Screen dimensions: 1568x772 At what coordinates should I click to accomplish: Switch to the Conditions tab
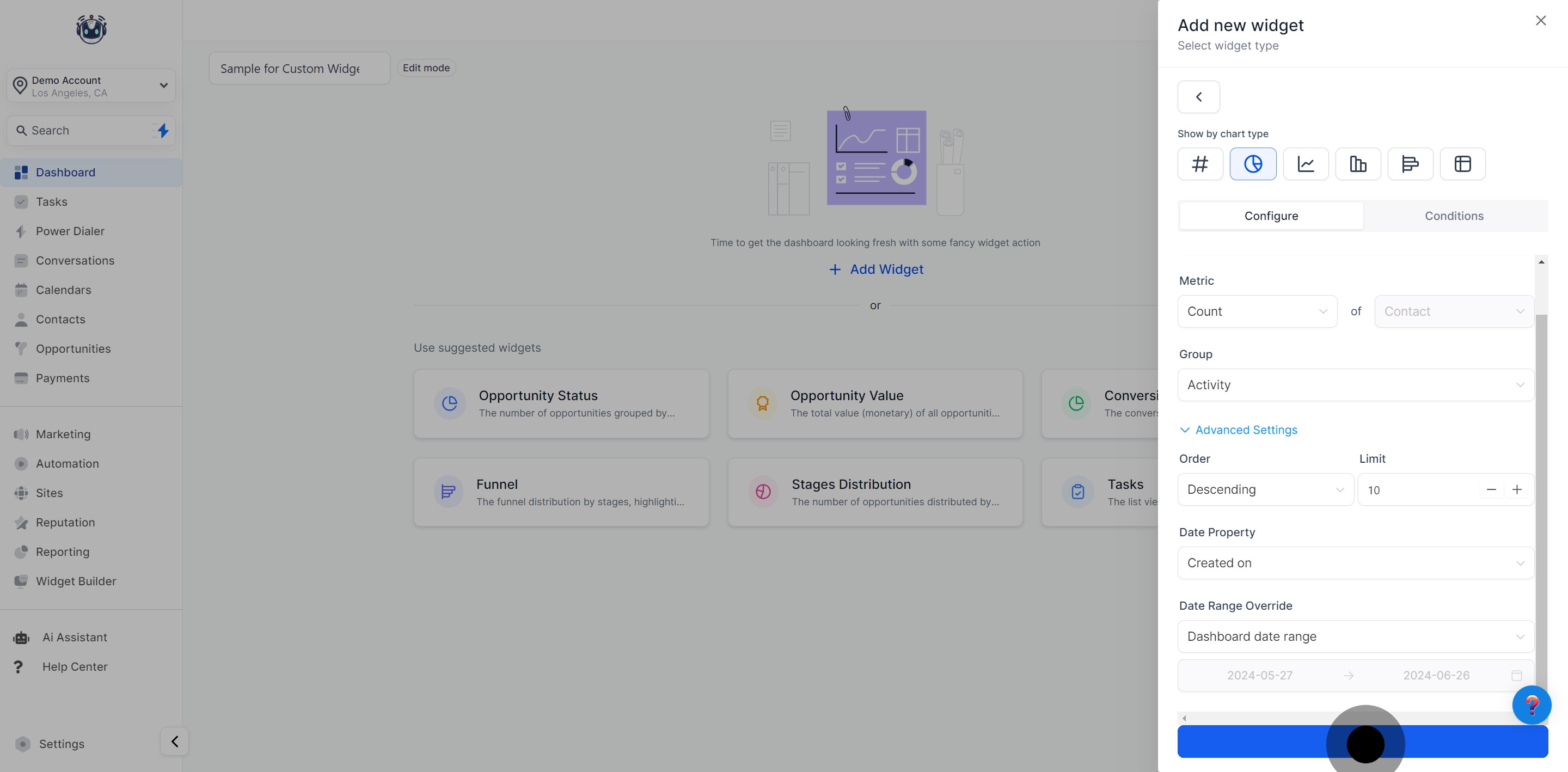pos(1454,216)
